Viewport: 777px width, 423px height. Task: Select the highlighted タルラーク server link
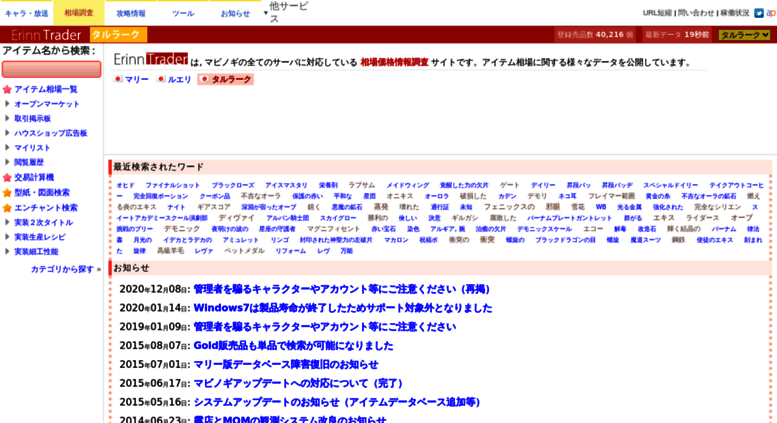[x=231, y=79]
